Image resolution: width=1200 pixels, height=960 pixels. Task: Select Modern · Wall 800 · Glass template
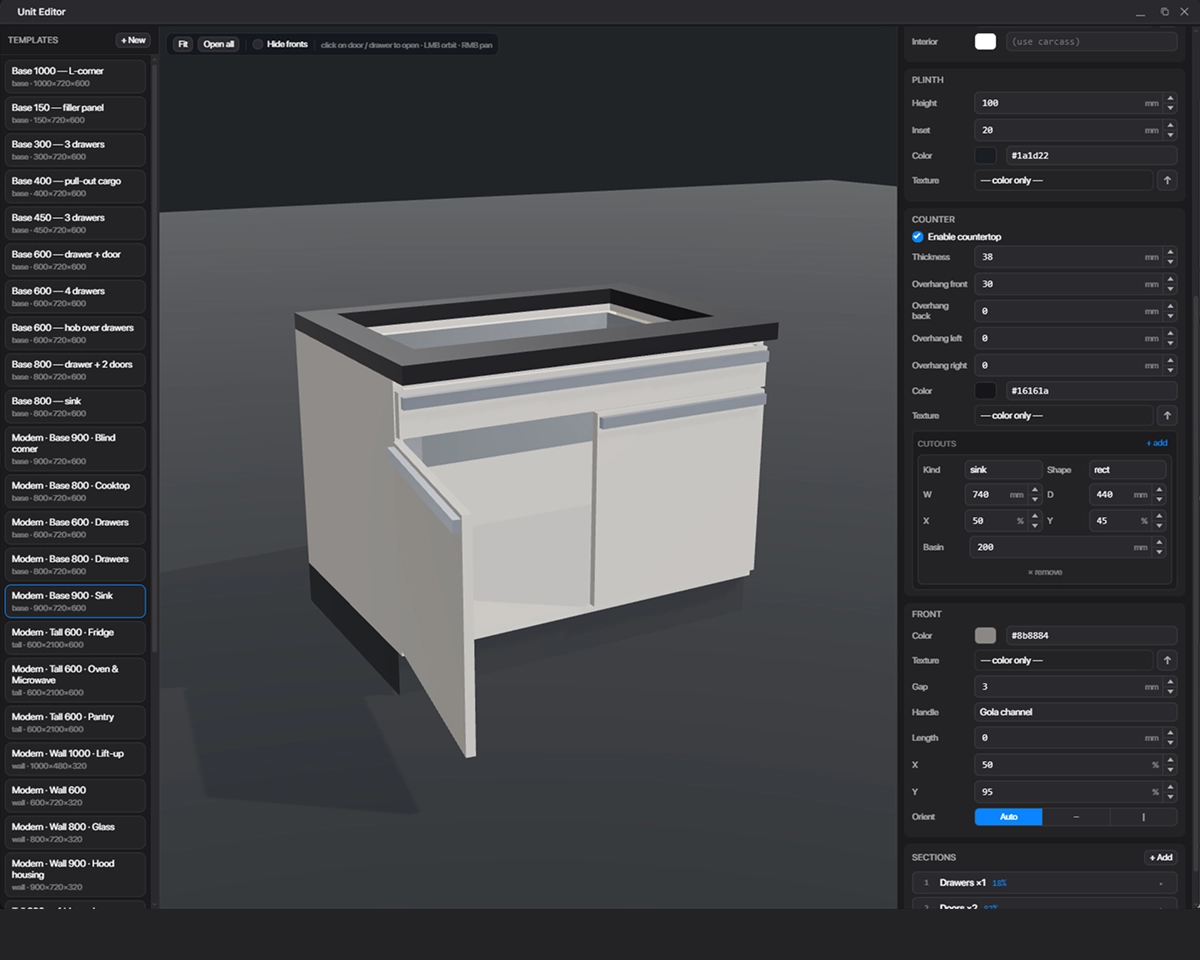[x=75, y=832]
